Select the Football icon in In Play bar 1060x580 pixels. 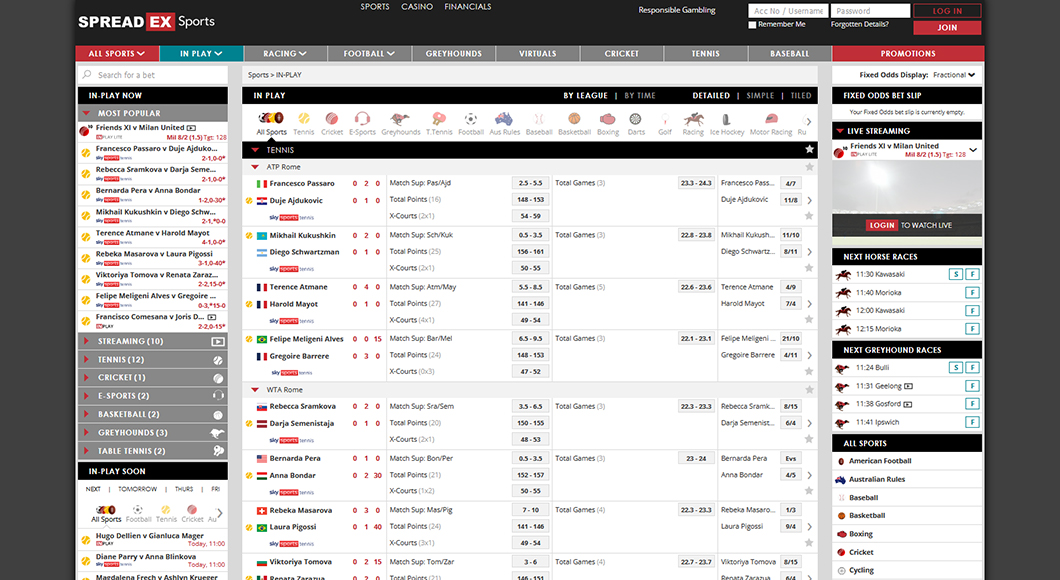[471, 123]
